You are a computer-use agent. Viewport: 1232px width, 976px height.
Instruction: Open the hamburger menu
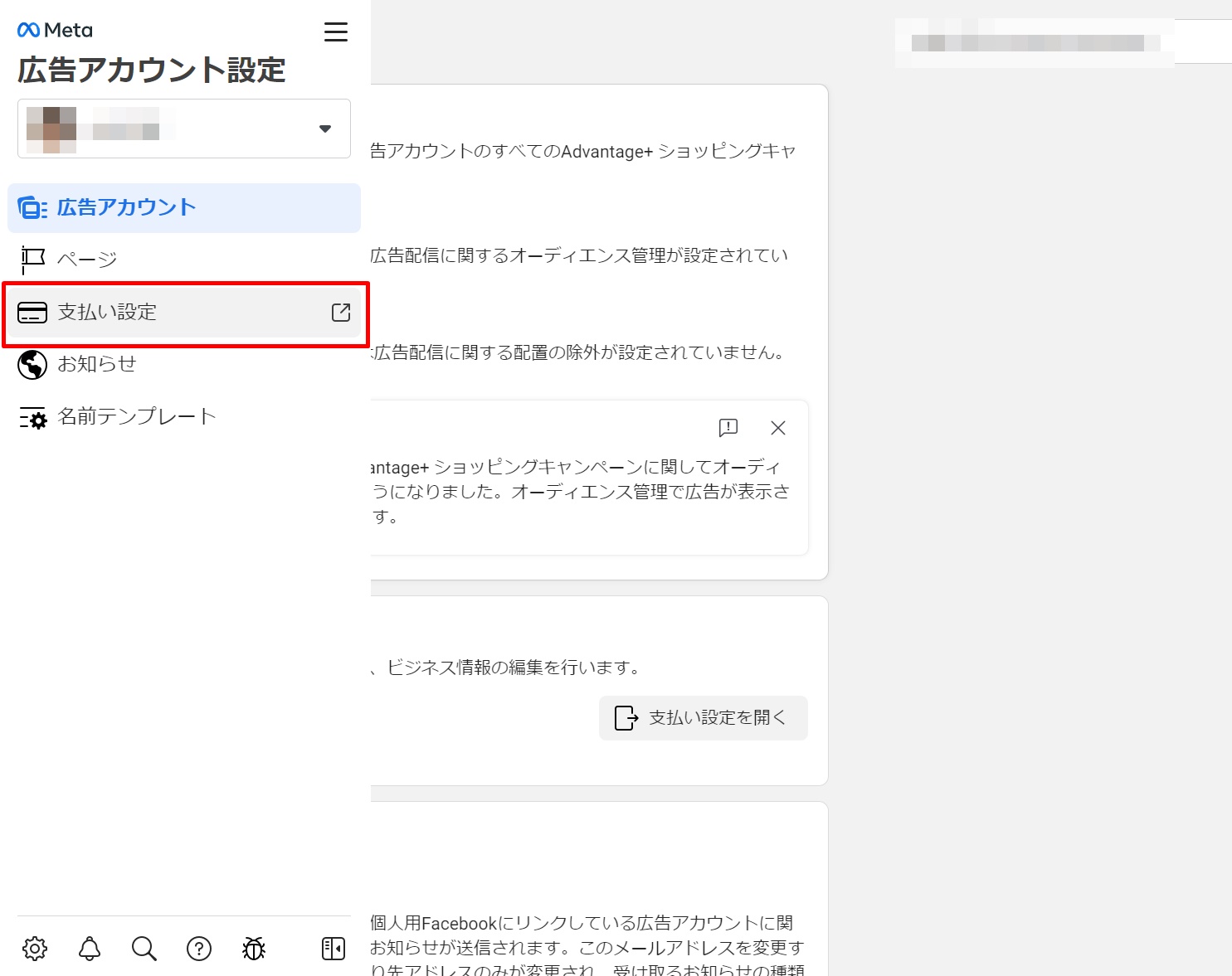(x=335, y=32)
